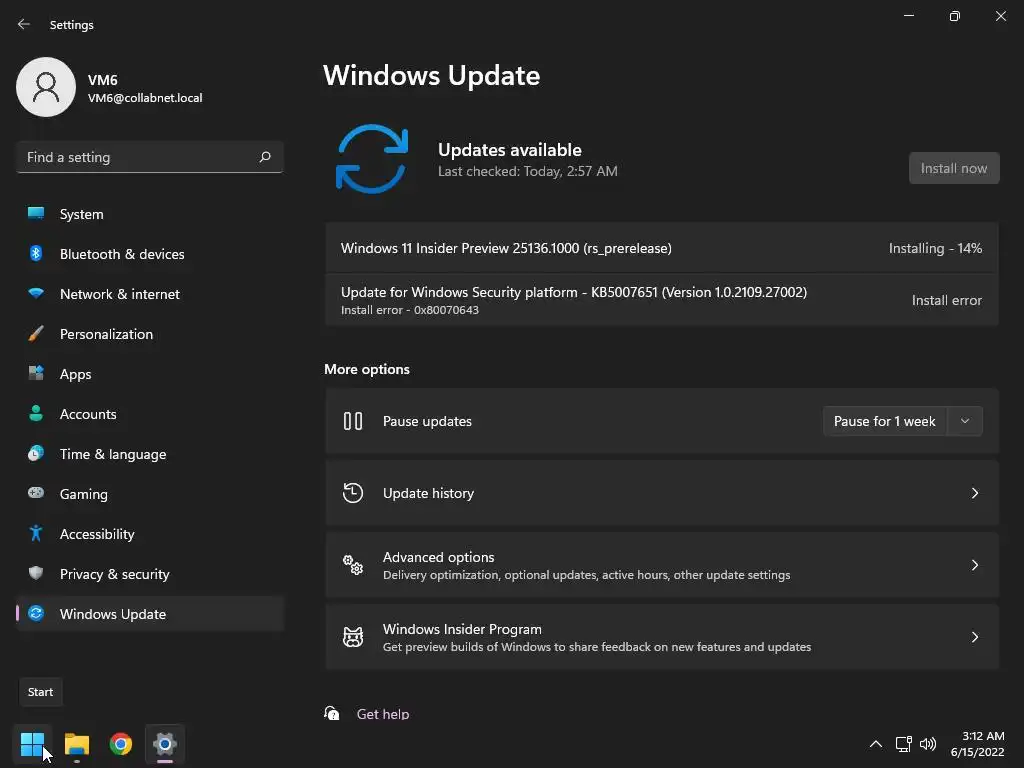The width and height of the screenshot is (1024, 768).
Task: Click the Windows Start button
Action: [x=32, y=744]
